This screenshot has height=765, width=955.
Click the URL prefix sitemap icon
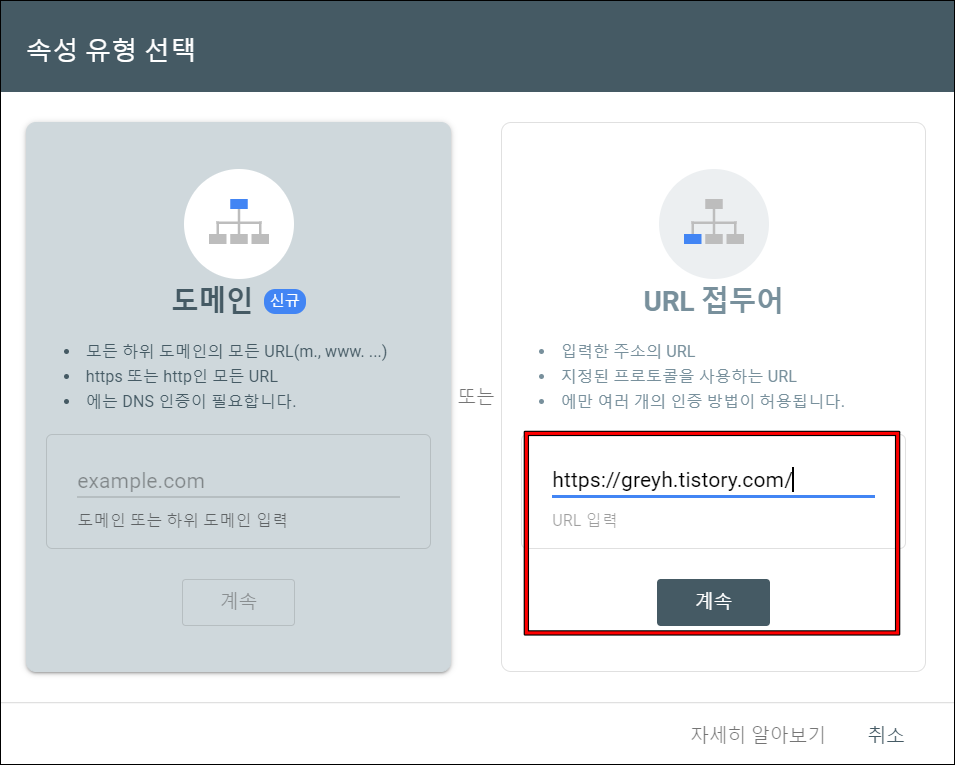[x=714, y=224]
